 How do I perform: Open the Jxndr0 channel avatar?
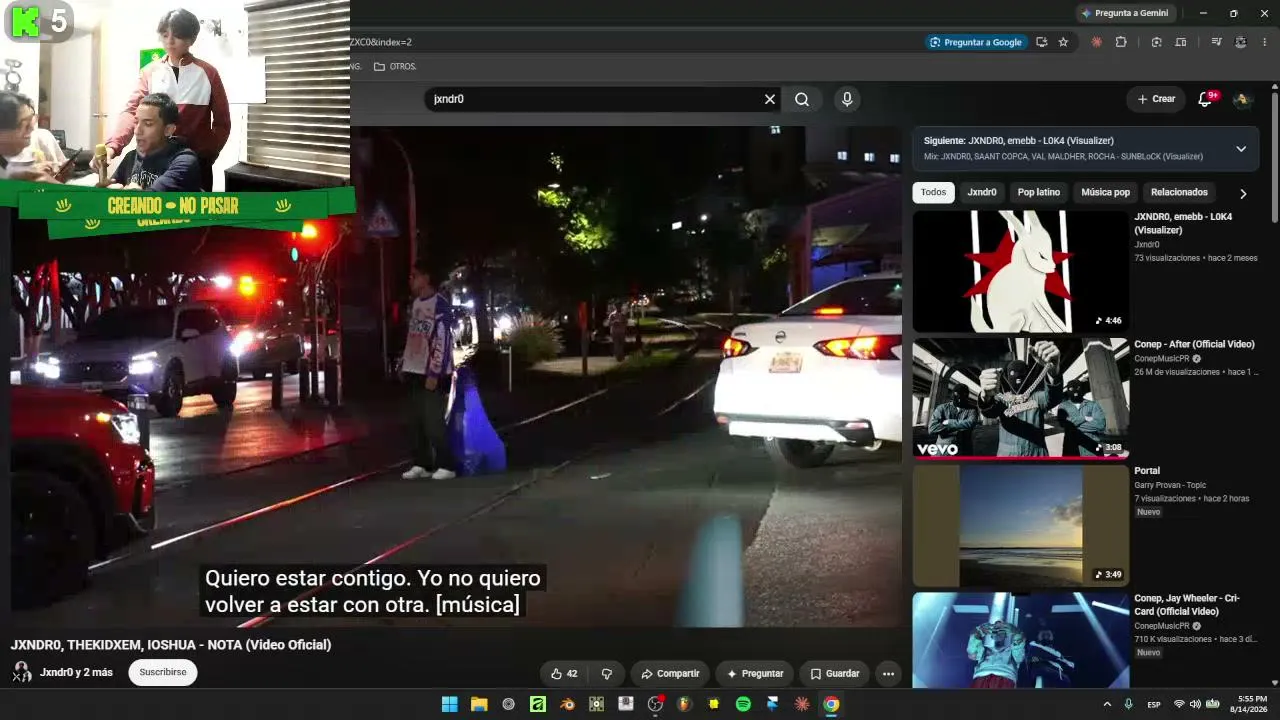pyautogui.click(x=21, y=672)
